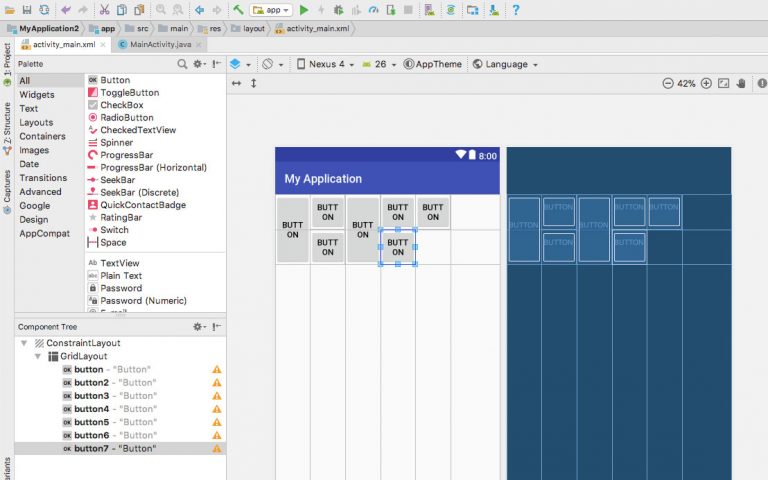Open the SDK Manager download icon
The width and height of the screenshot is (768, 480).
[x=494, y=10]
